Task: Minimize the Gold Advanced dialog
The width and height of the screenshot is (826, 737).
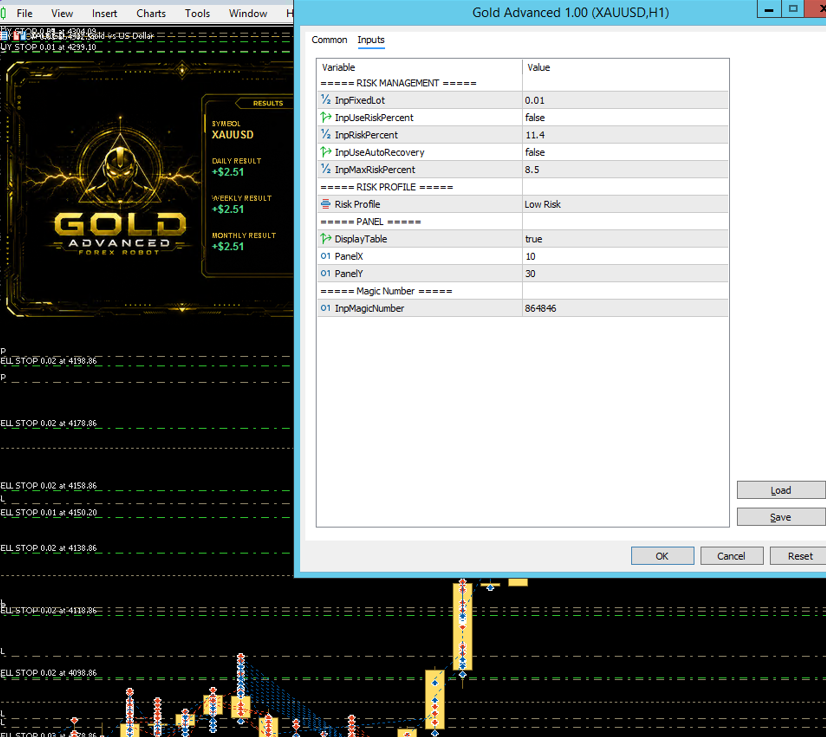Action: [769, 9]
